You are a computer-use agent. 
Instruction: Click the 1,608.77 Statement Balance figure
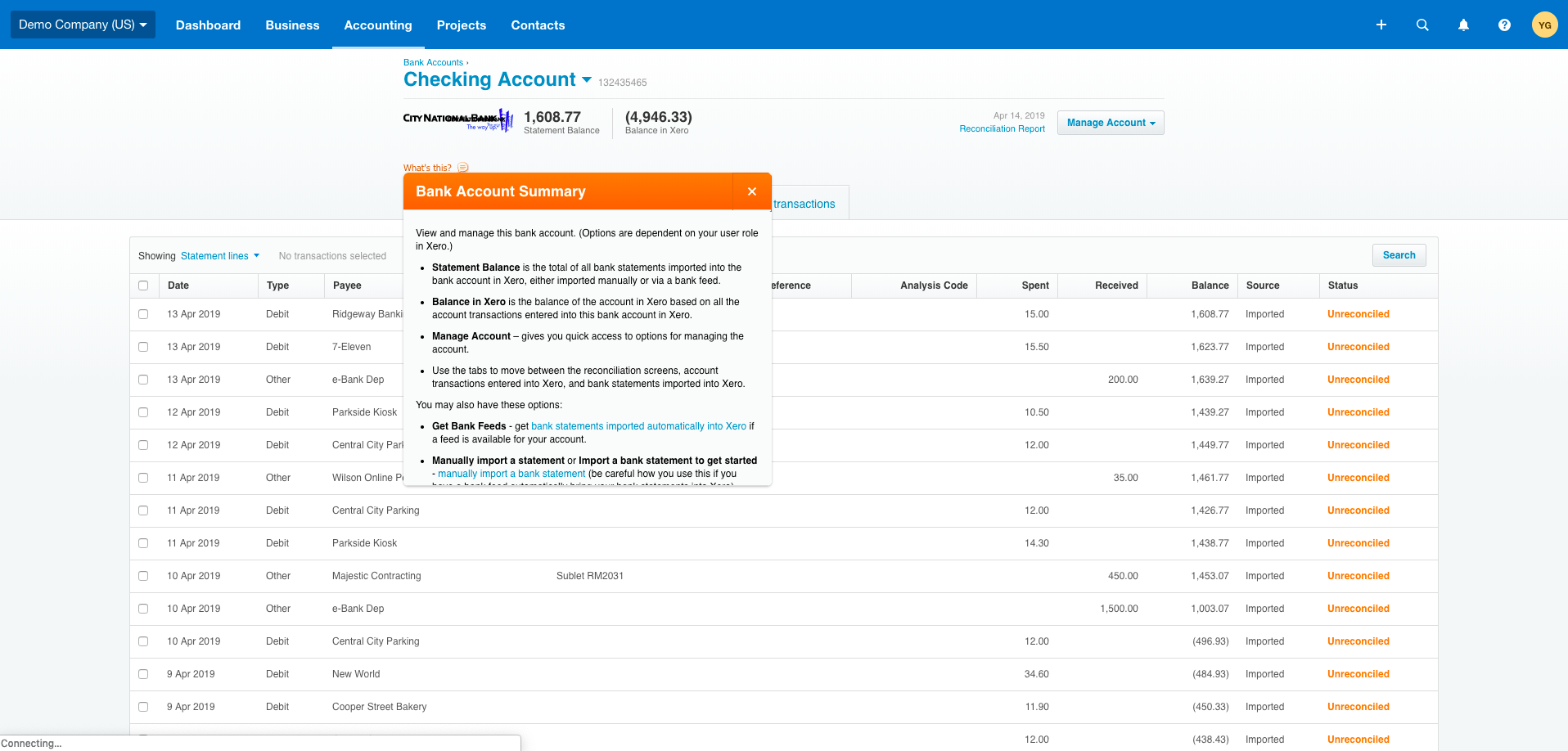pyautogui.click(x=552, y=117)
